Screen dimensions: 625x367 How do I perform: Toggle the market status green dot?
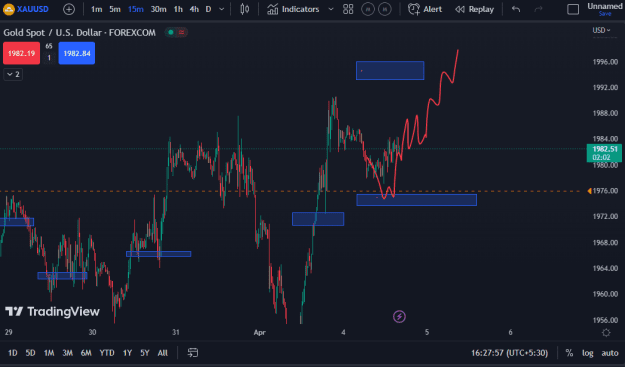tap(171, 32)
